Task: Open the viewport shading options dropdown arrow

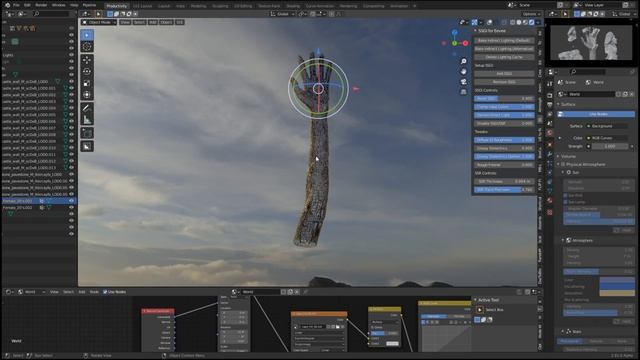Action: (538, 22)
